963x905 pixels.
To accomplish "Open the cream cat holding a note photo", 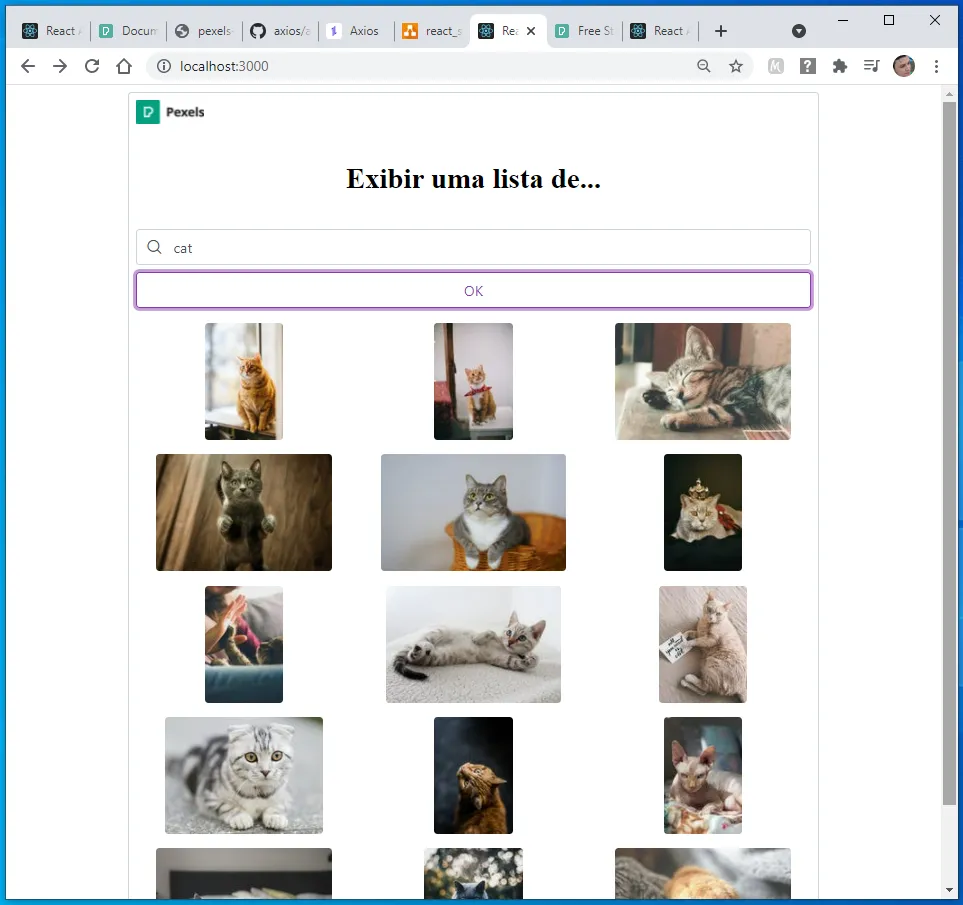I will 703,644.
